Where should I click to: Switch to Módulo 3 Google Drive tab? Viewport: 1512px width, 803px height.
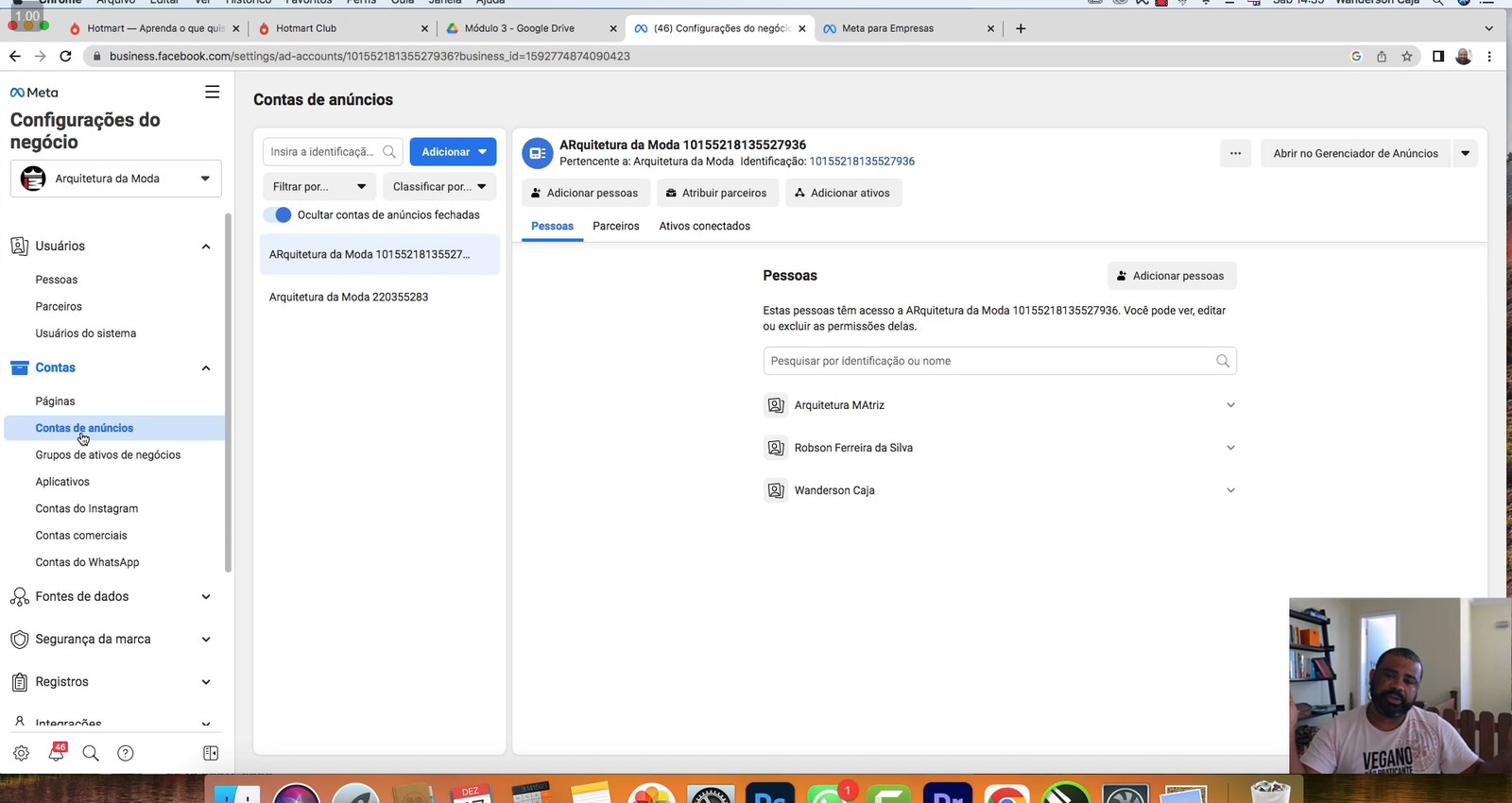coord(529,28)
